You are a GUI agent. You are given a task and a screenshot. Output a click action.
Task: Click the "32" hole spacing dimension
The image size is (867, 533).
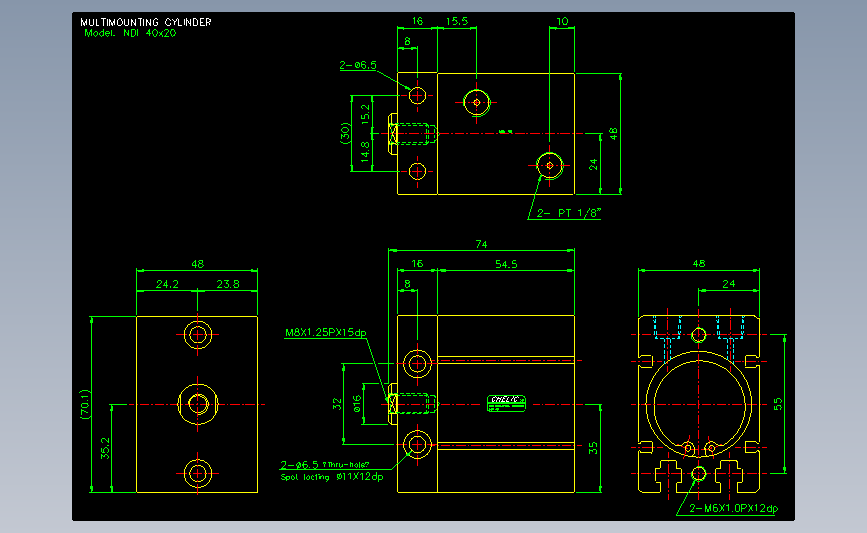tap(337, 404)
